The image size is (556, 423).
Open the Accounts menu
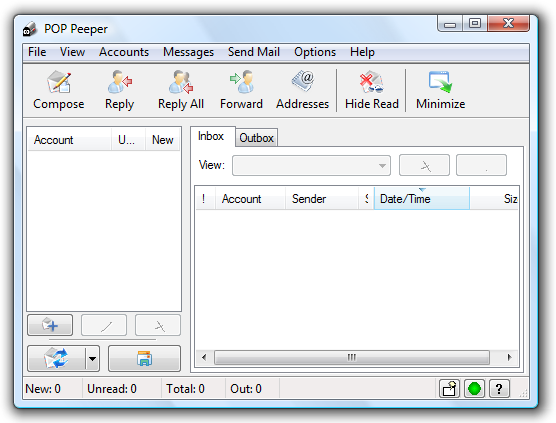(x=124, y=52)
